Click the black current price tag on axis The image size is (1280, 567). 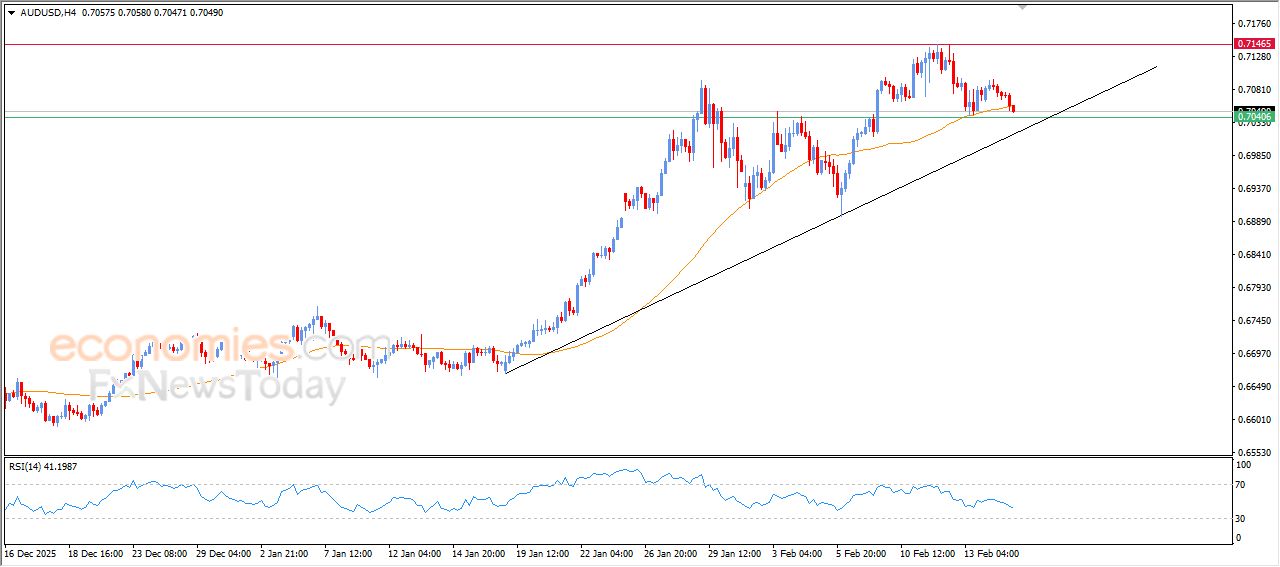point(1254,110)
